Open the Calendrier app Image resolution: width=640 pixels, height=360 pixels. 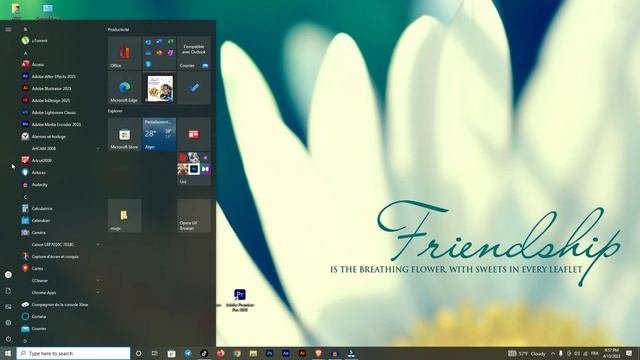click(x=61, y=220)
